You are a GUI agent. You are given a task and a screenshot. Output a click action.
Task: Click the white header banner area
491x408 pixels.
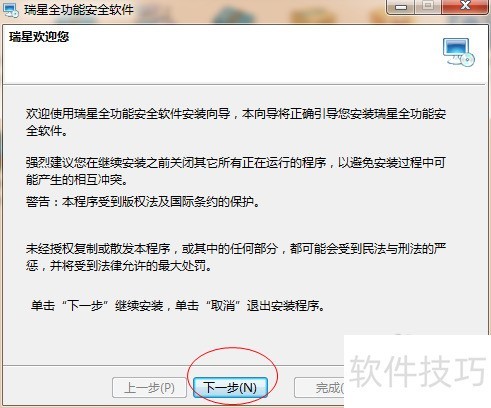pyautogui.click(x=244, y=54)
